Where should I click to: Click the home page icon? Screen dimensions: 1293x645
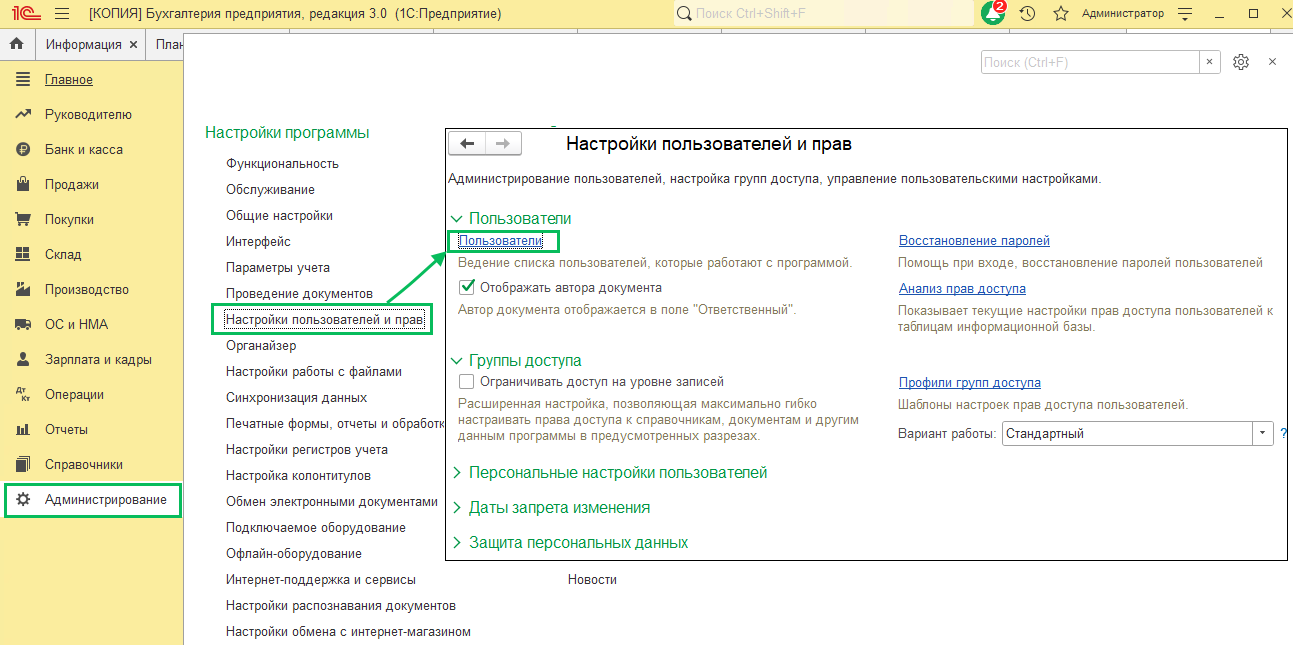[16, 45]
